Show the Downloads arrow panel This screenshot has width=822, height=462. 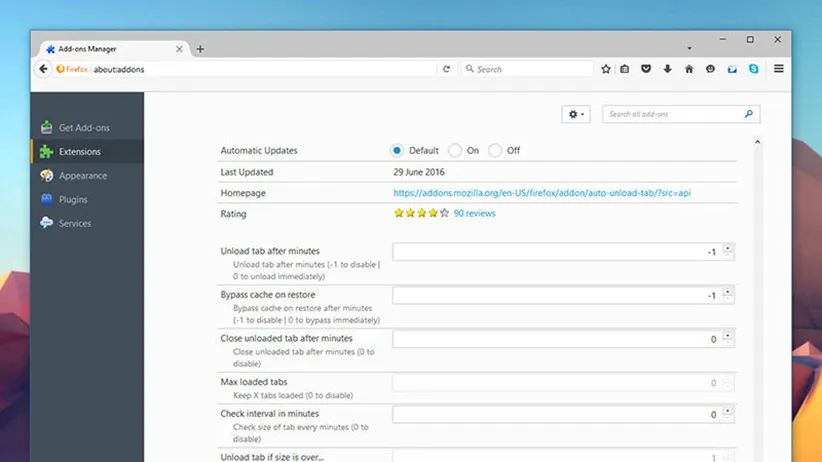pos(667,69)
